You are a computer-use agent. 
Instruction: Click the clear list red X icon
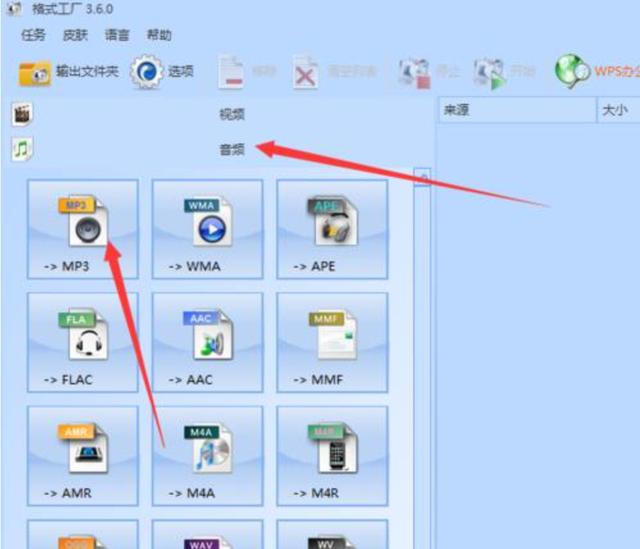pyautogui.click(x=305, y=73)
